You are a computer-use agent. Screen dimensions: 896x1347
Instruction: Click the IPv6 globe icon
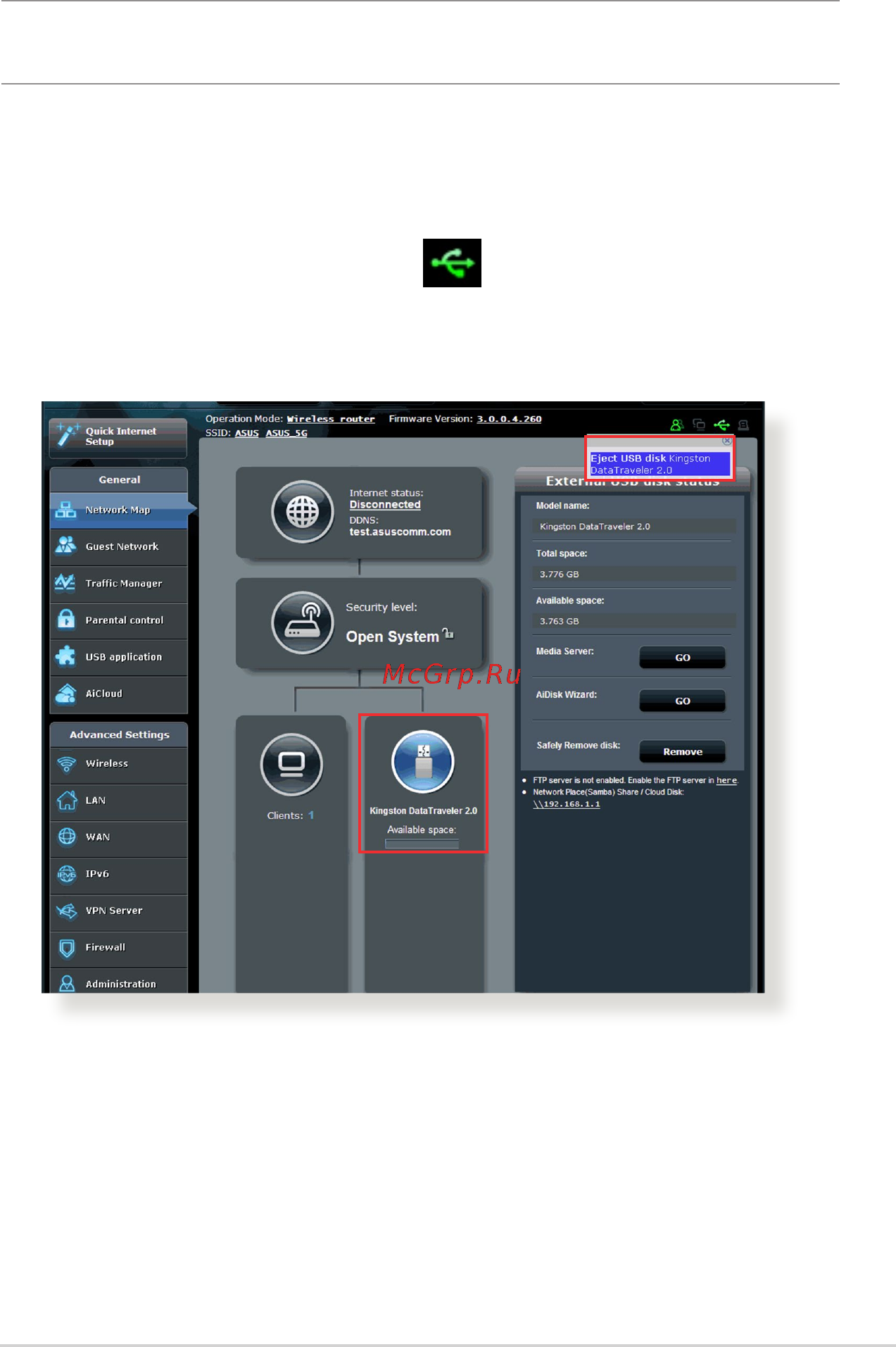67,874
